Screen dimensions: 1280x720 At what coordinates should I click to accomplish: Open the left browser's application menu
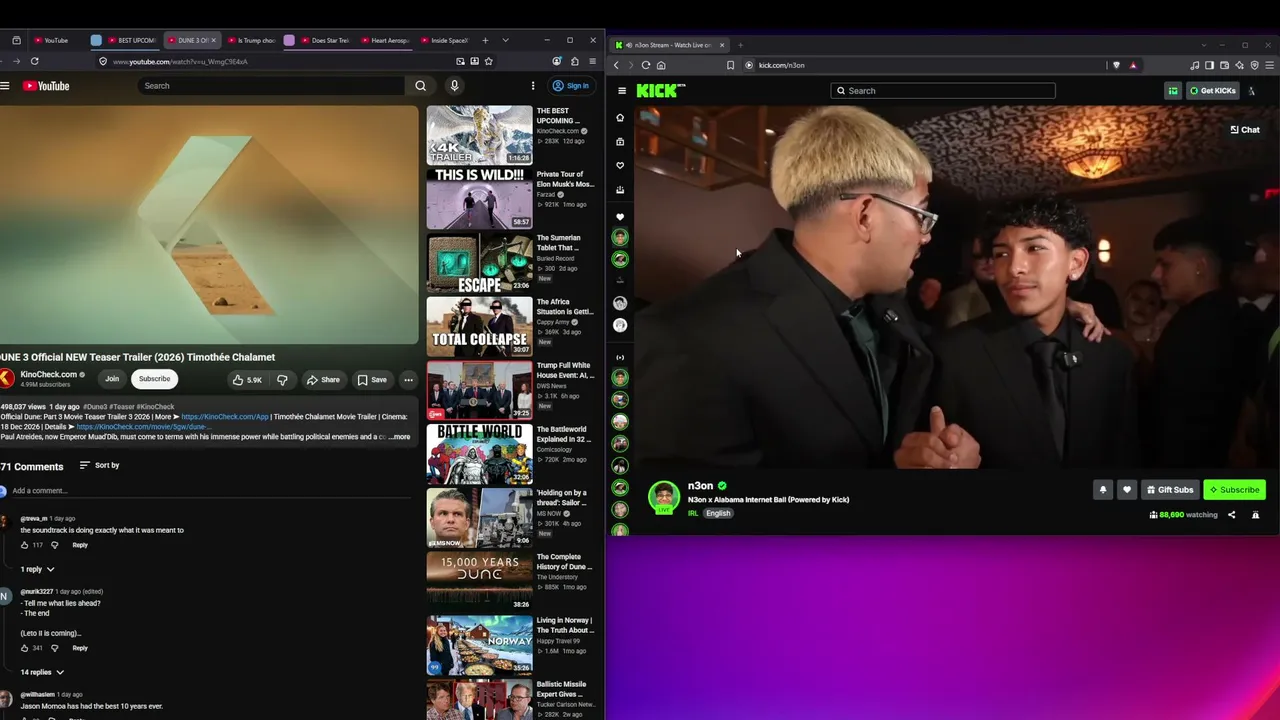point(592,61)
